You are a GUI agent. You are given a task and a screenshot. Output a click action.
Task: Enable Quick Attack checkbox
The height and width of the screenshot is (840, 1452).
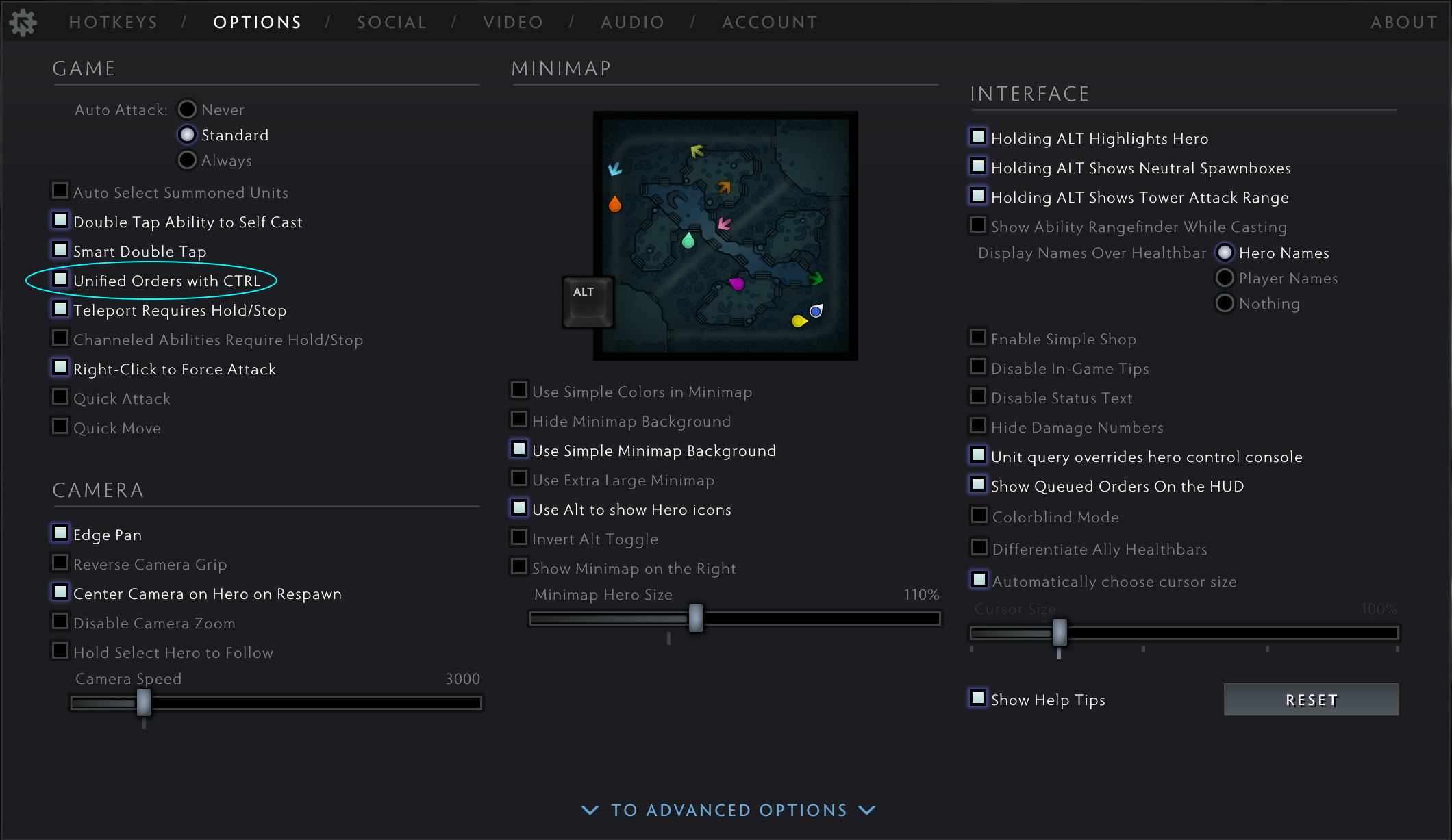click(60, 398)
